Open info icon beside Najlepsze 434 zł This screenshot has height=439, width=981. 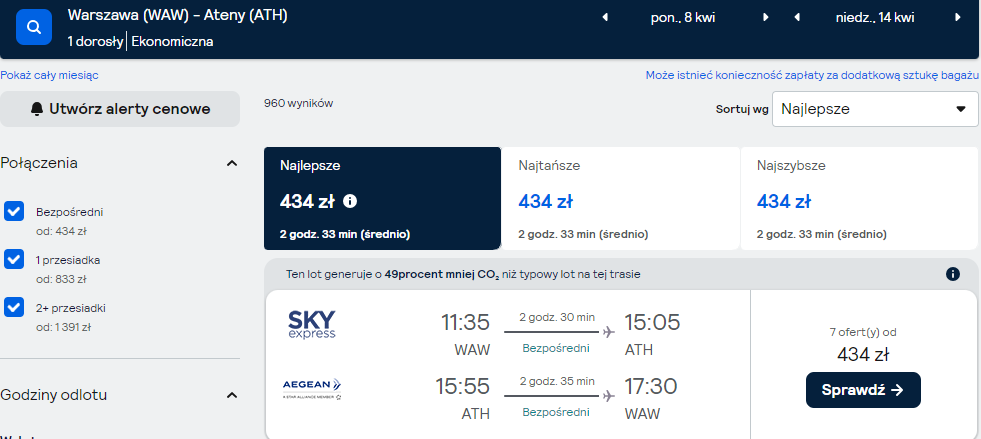point(350,201)
